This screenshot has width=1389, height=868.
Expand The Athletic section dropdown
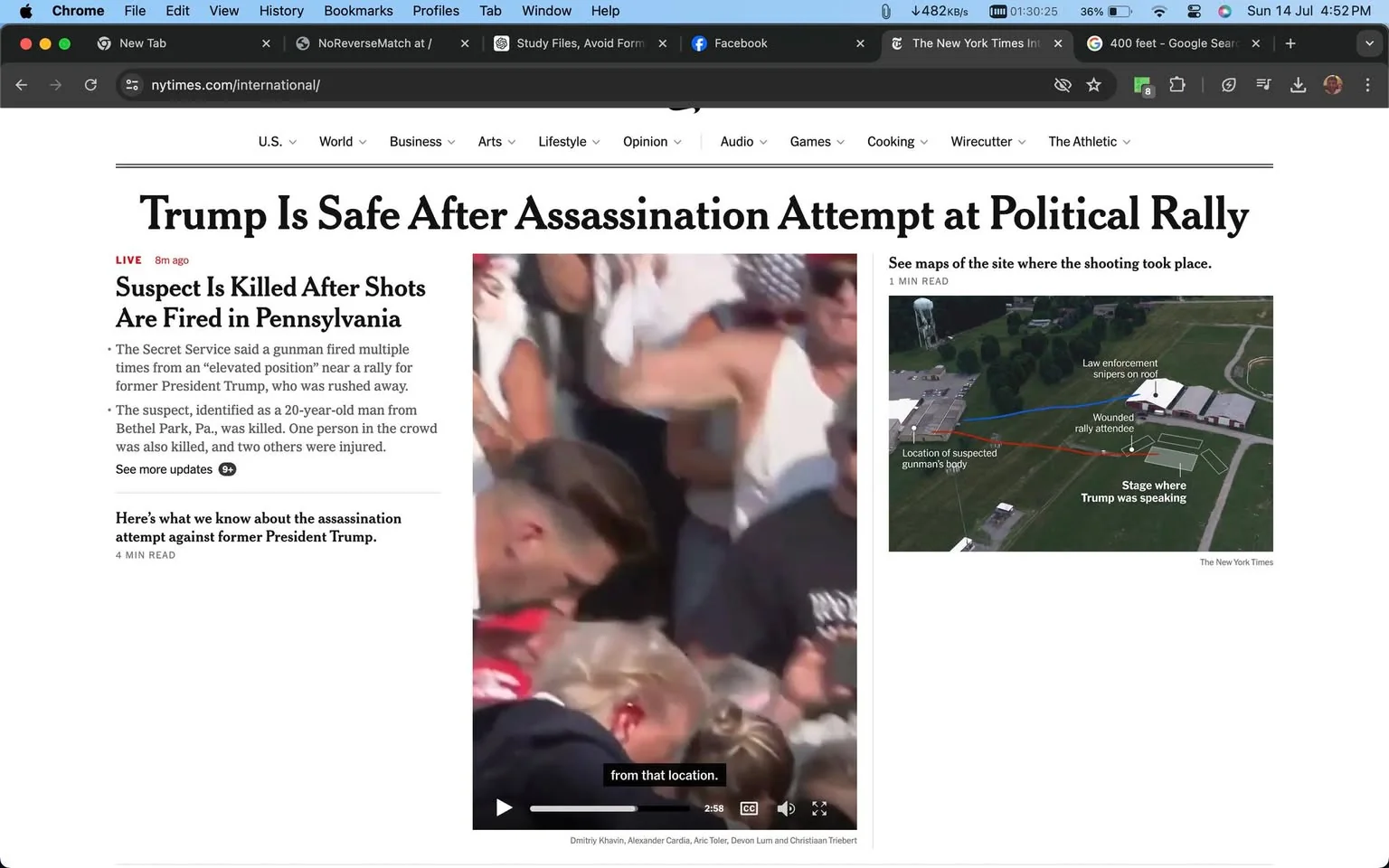1090,142
